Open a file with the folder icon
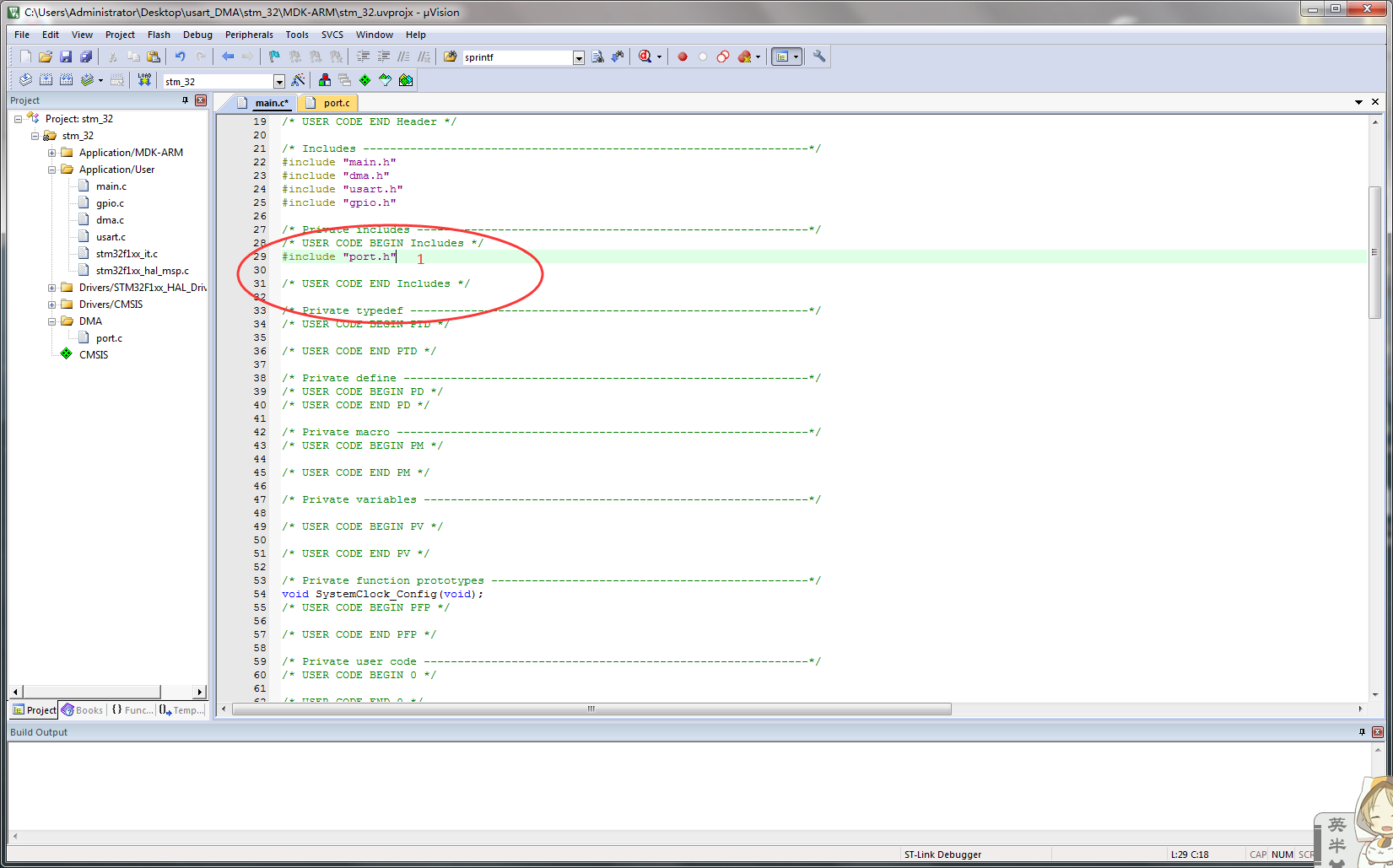This screenshot has width=1393, height=868. pyautogui.click(x=46, y=57)
